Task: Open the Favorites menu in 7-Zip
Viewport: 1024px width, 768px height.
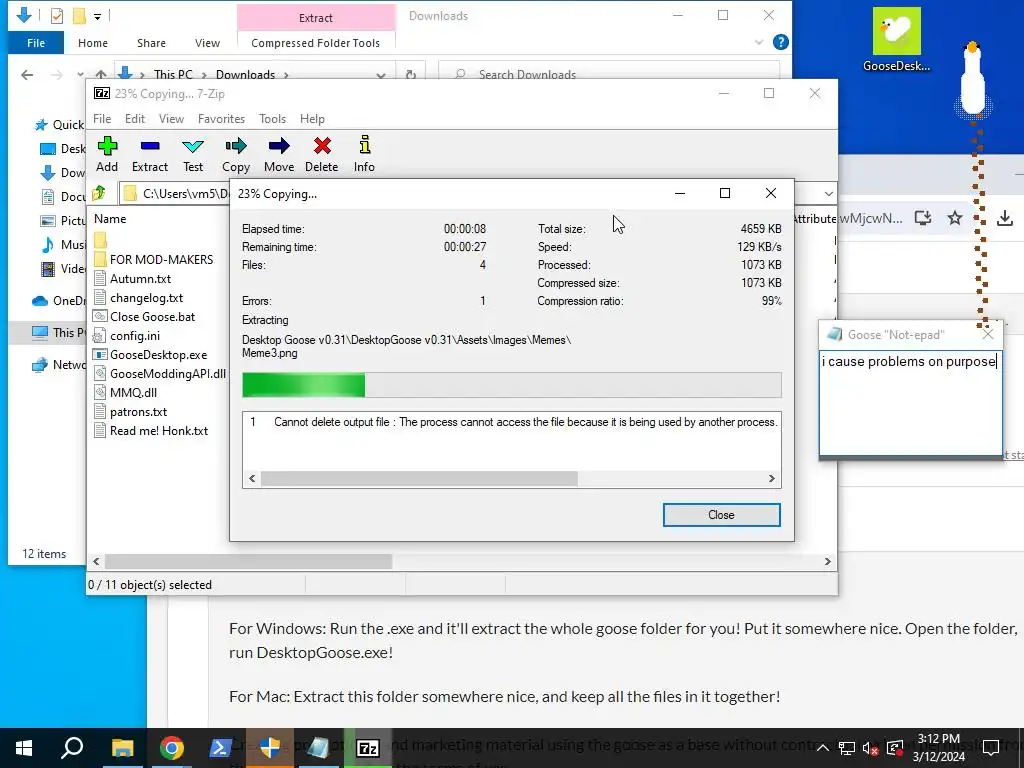Action: point(221,119)
